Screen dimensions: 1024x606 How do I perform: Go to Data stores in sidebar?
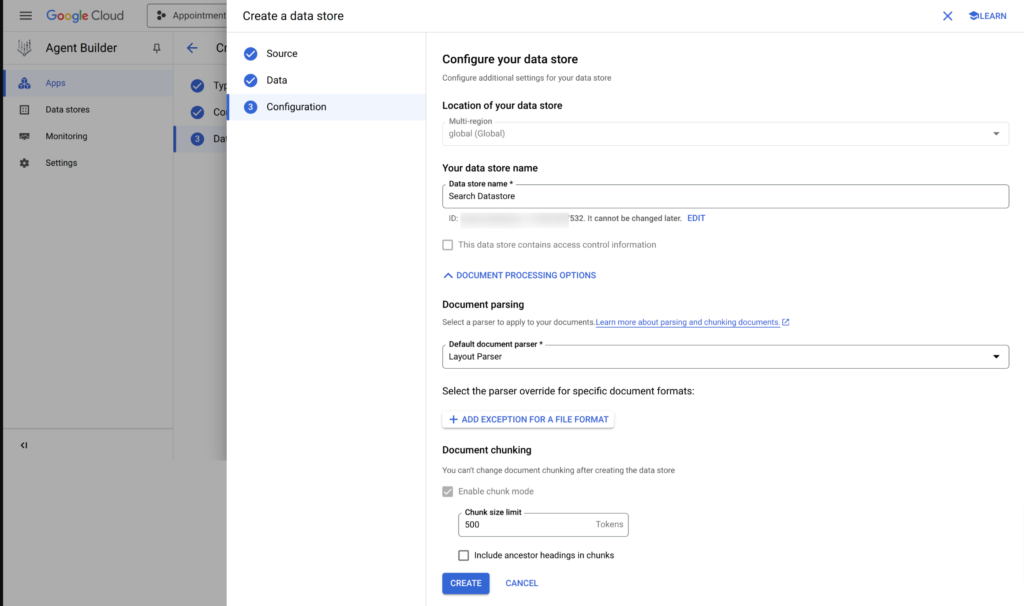pos(67,110)
